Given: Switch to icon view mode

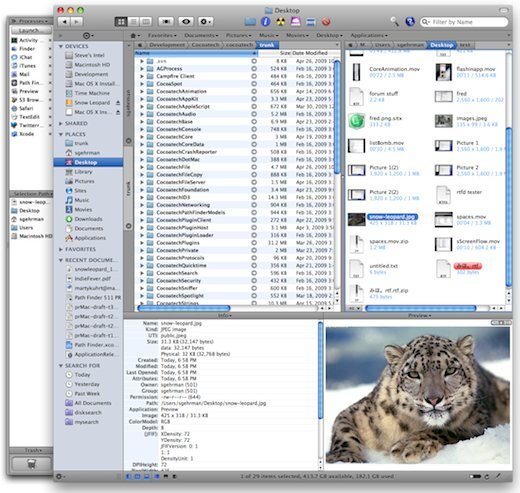Looking at the screenshot, I should [x=121, y=22].
